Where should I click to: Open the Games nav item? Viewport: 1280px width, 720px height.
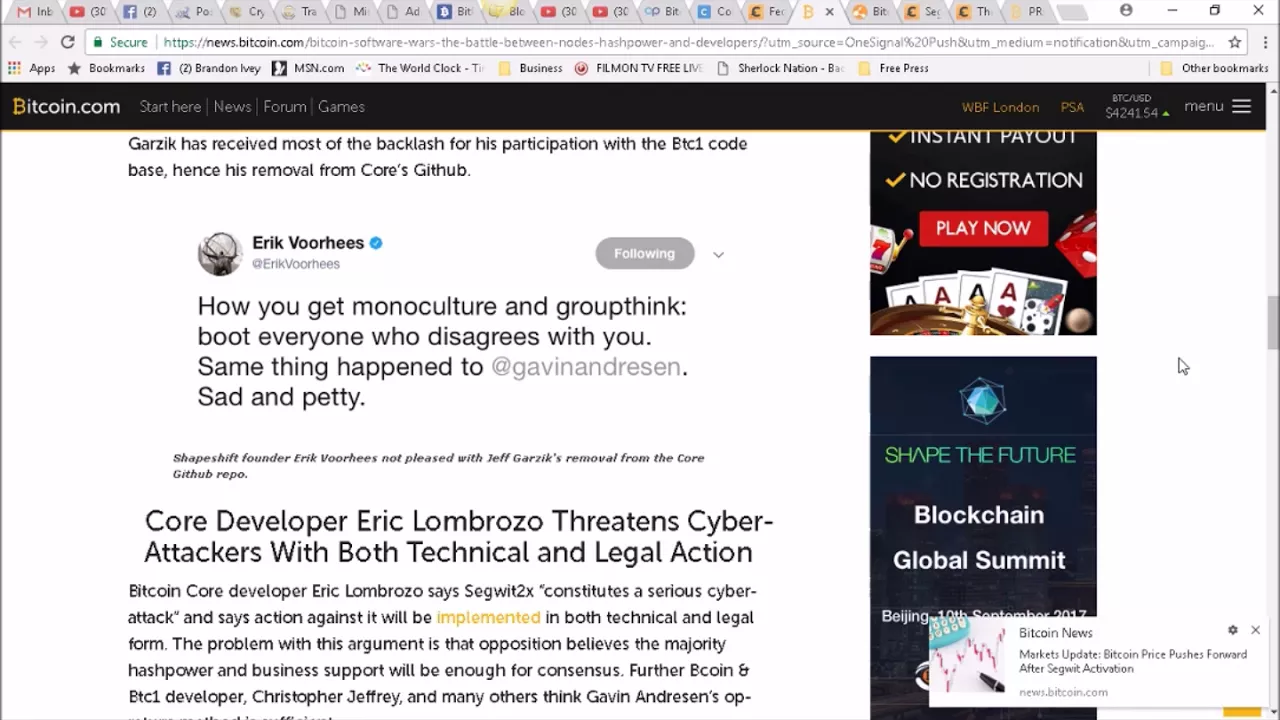(x=341, y=106)
